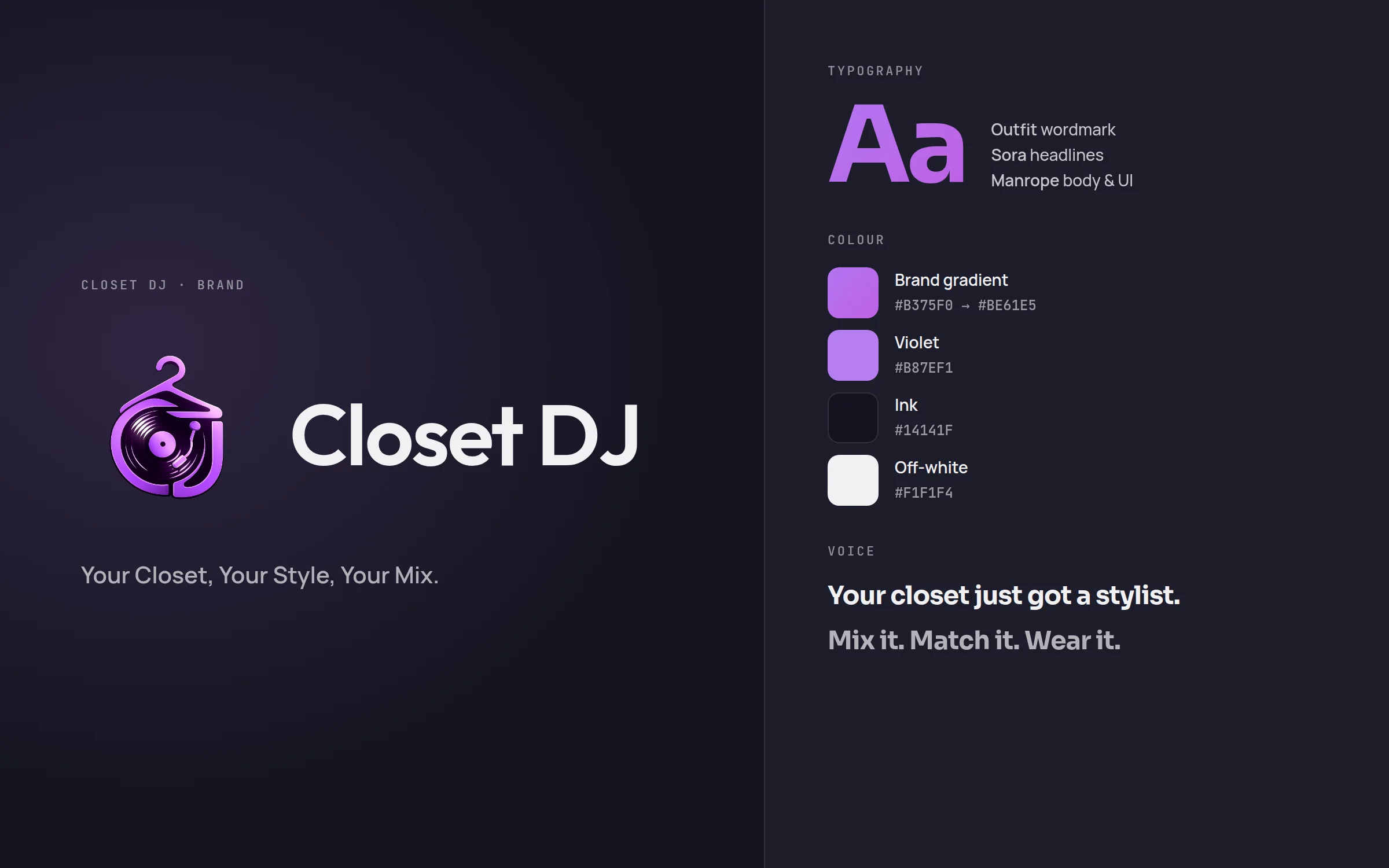Click the #14141F hex code

924,431
